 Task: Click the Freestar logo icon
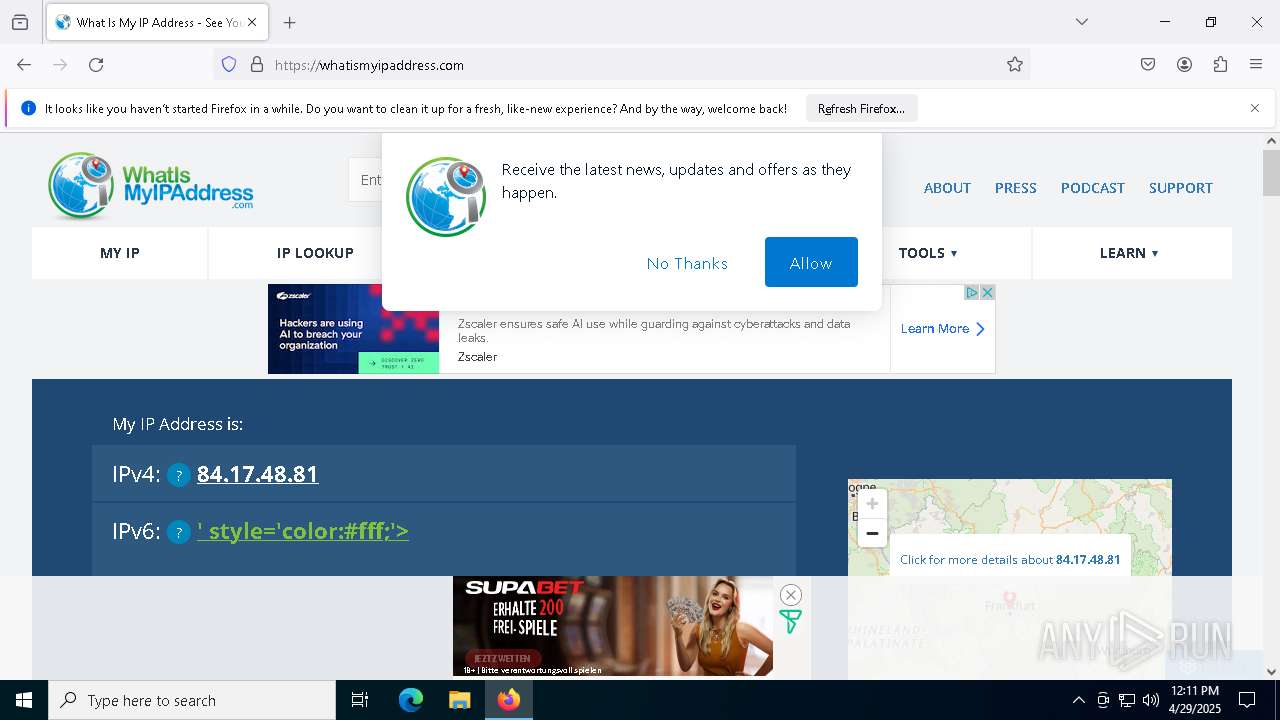pos(790,621)
